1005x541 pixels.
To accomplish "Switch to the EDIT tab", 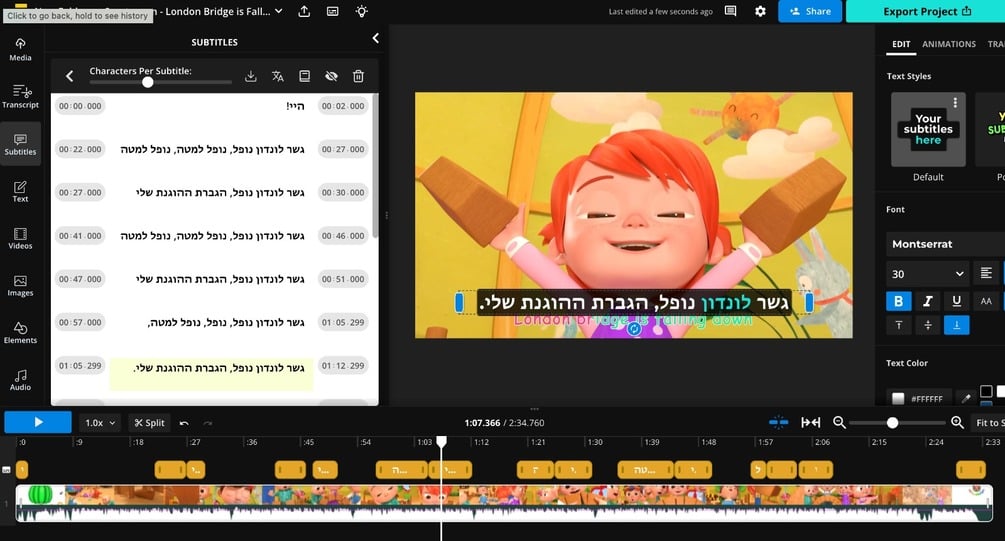I will (x=901, y=44).
